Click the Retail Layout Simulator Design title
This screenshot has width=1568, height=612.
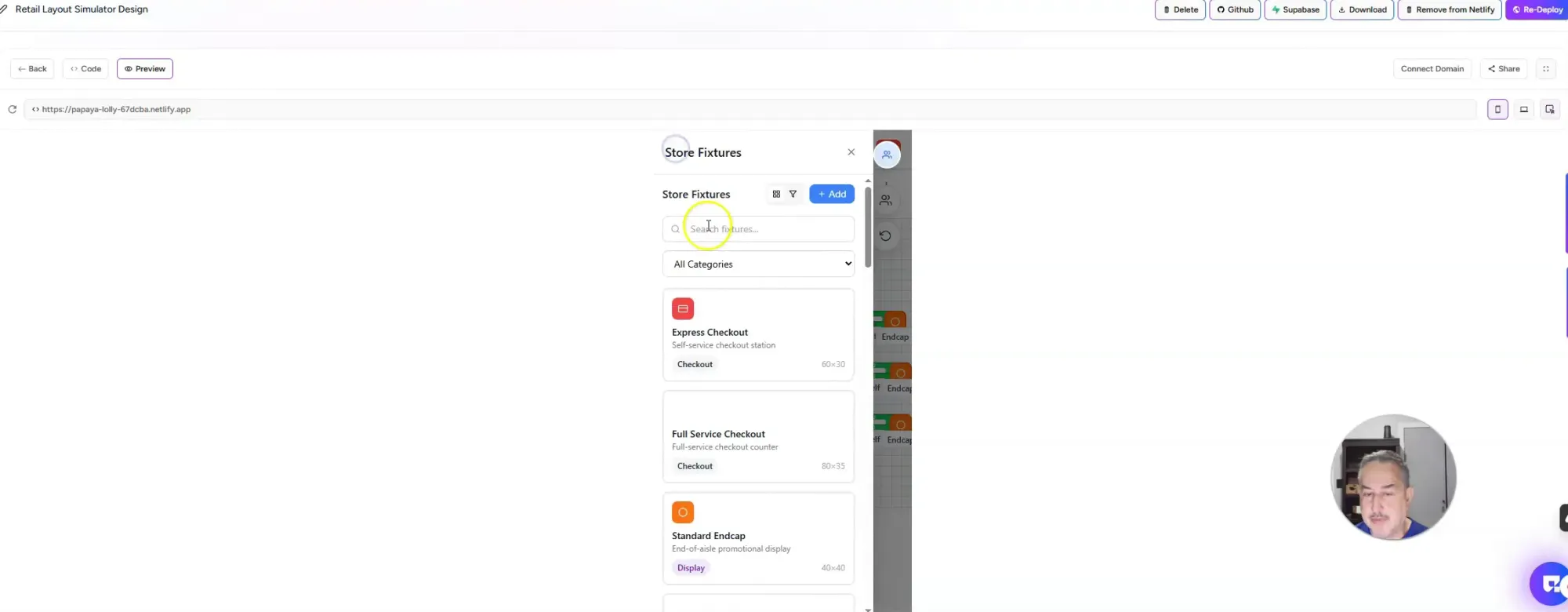point(82,9)
